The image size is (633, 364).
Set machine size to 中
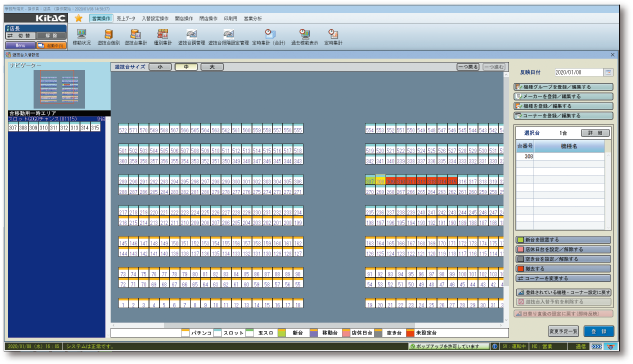(x=186, y=67)
